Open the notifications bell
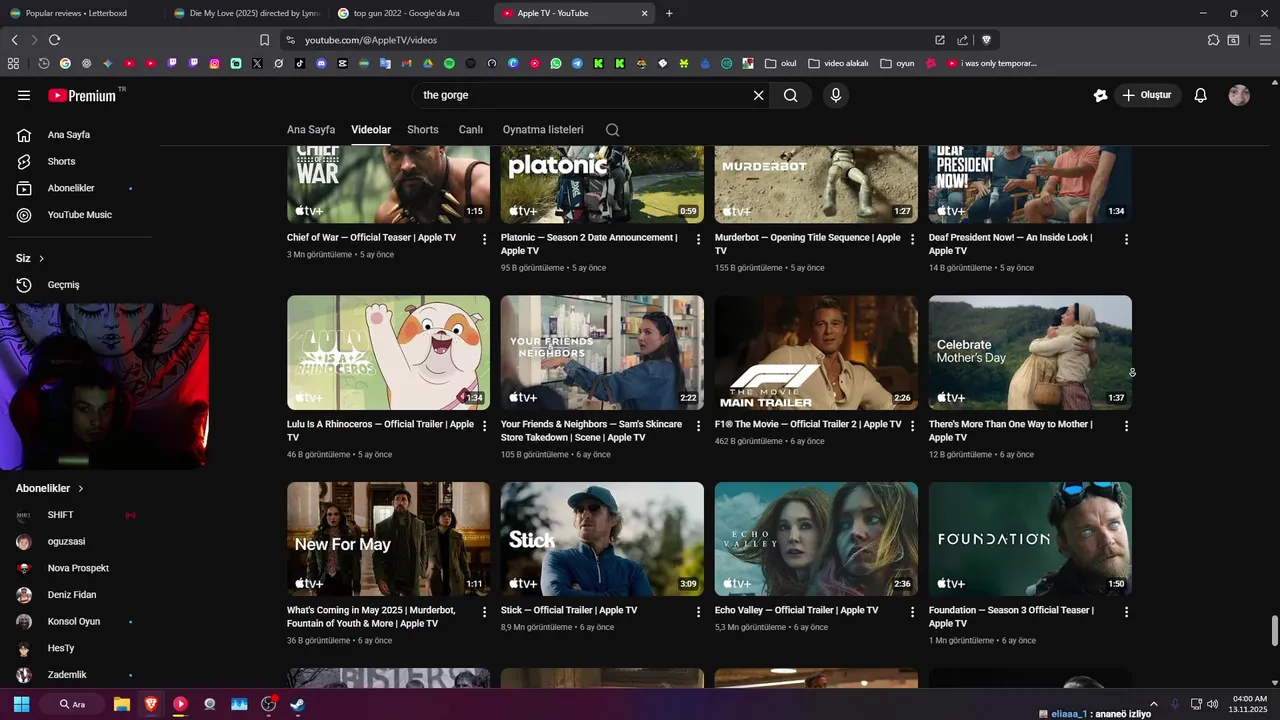Image resolution: width=1280 pixels, height=720 pixels. 1201,96
